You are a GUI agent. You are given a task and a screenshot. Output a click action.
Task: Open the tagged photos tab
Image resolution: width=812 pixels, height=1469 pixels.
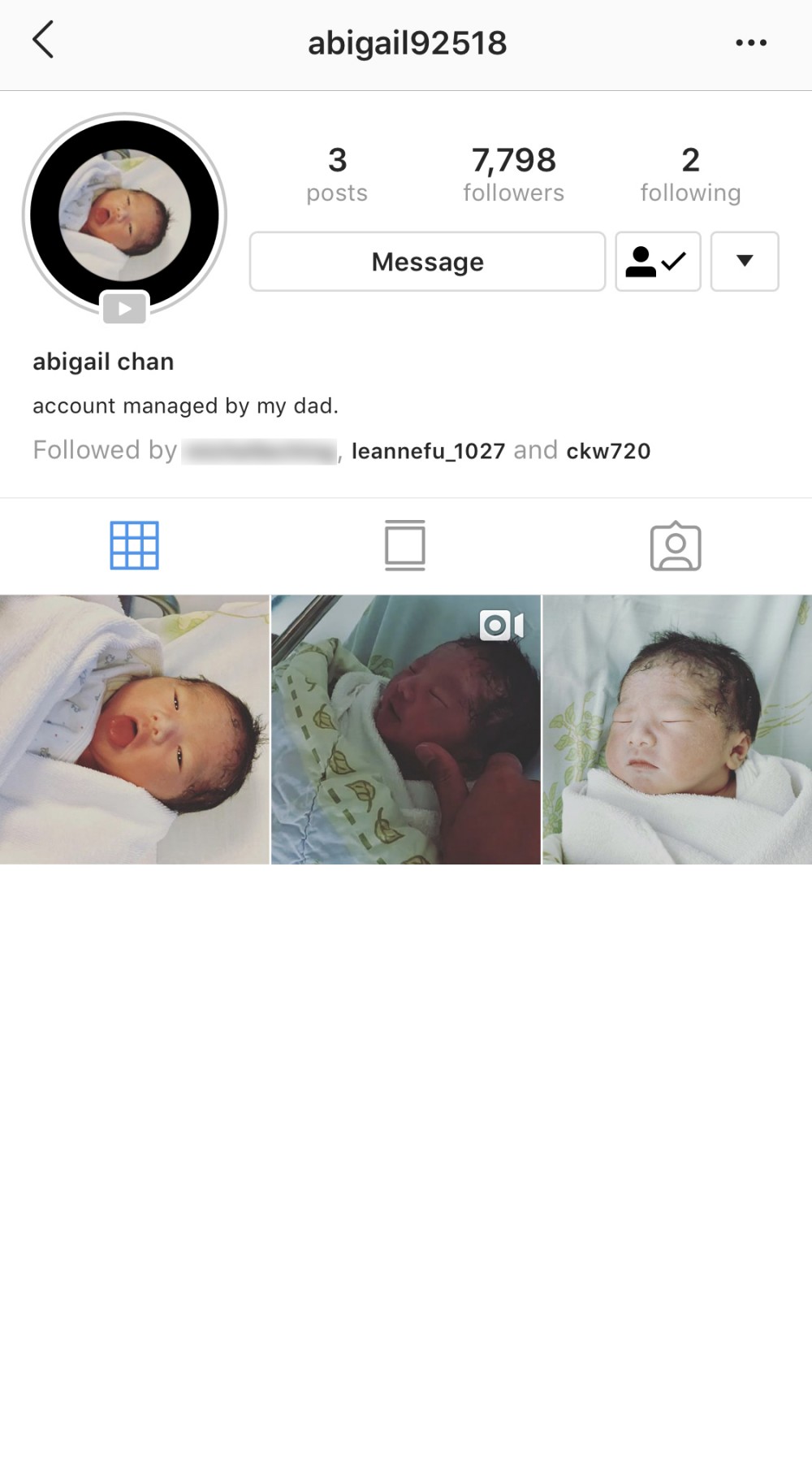click(676, 546)
